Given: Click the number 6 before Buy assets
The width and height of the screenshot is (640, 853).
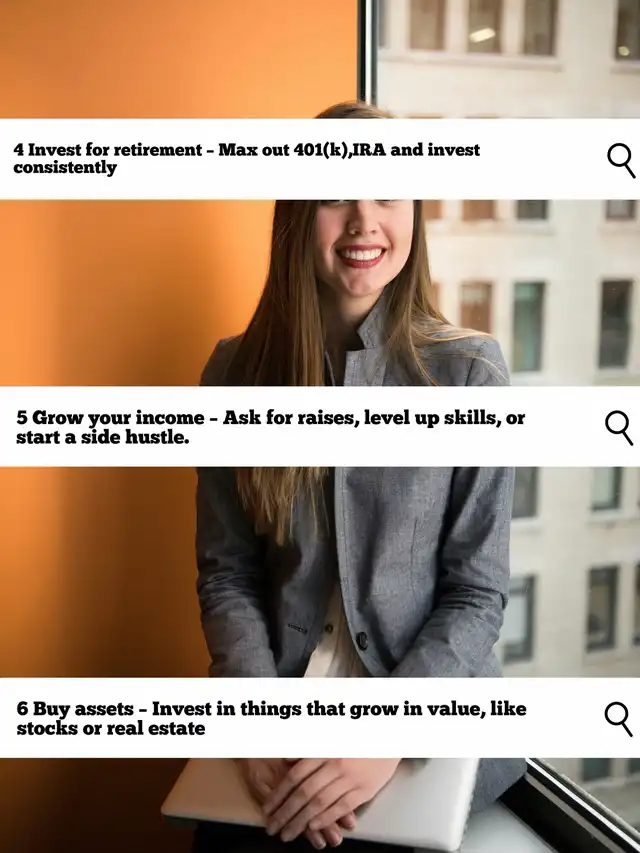Looking at the screenshot, I should point(22,709).
